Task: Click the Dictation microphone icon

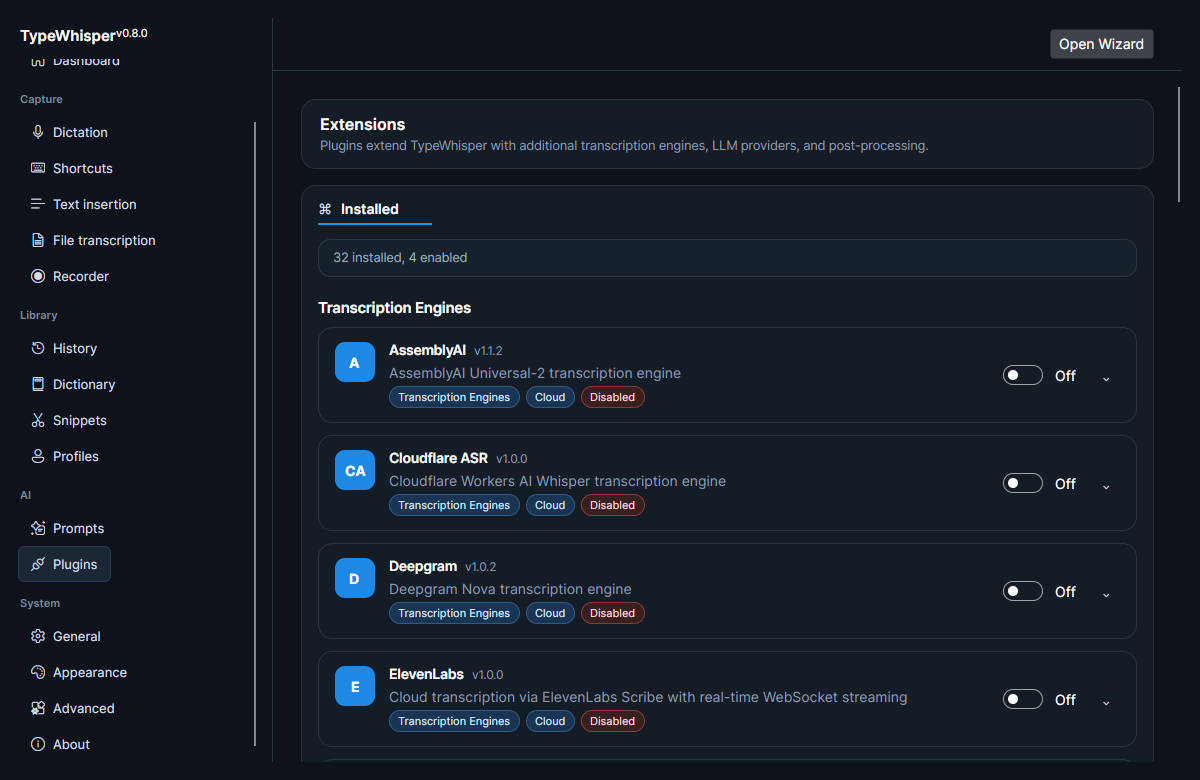Action: 38,132
